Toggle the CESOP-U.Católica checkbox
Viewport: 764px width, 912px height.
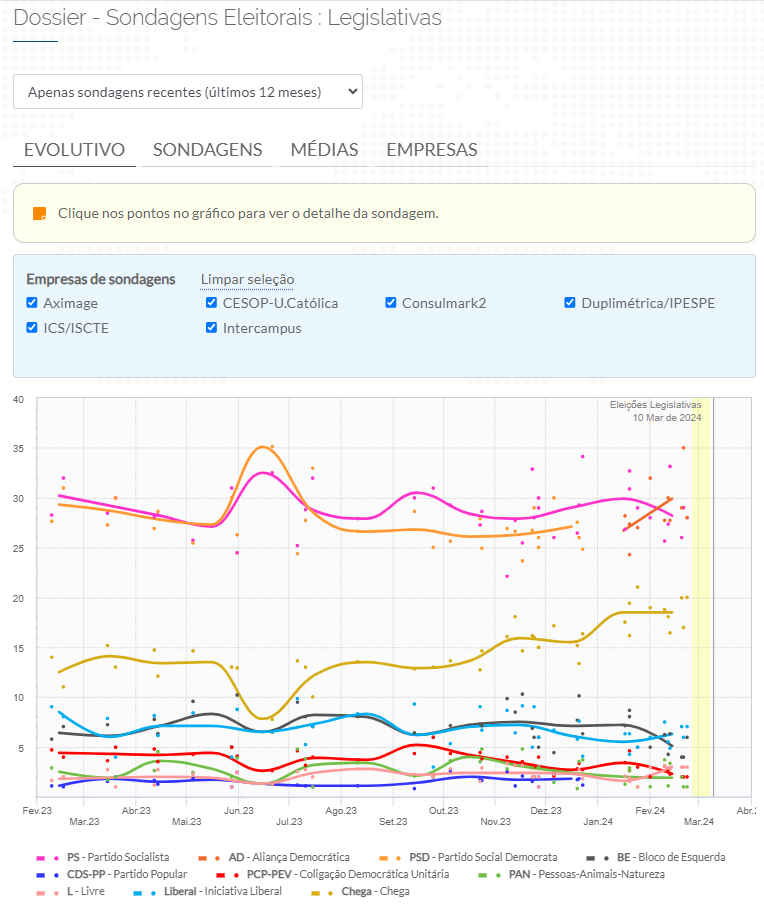[x=211, y=303]
